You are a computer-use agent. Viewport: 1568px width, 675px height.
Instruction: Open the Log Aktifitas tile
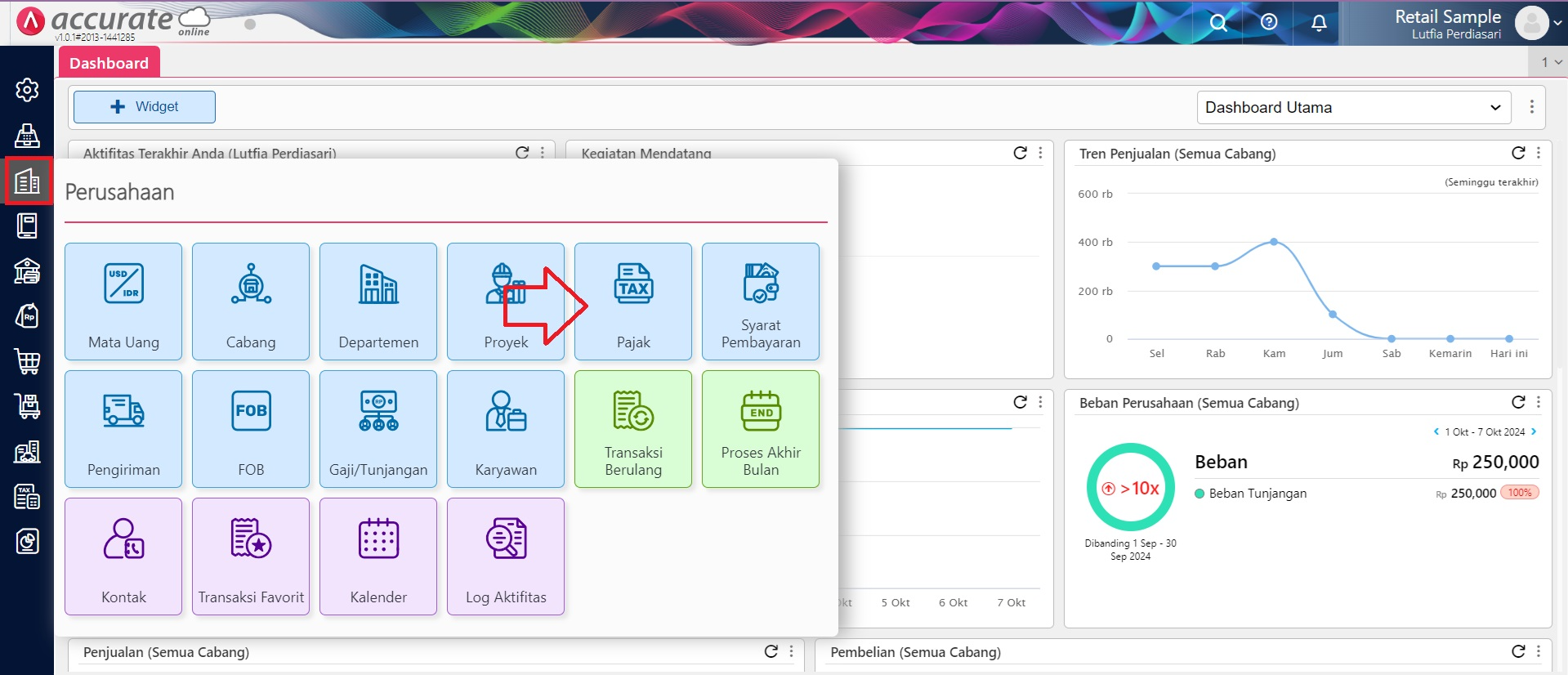coord(506,557)
